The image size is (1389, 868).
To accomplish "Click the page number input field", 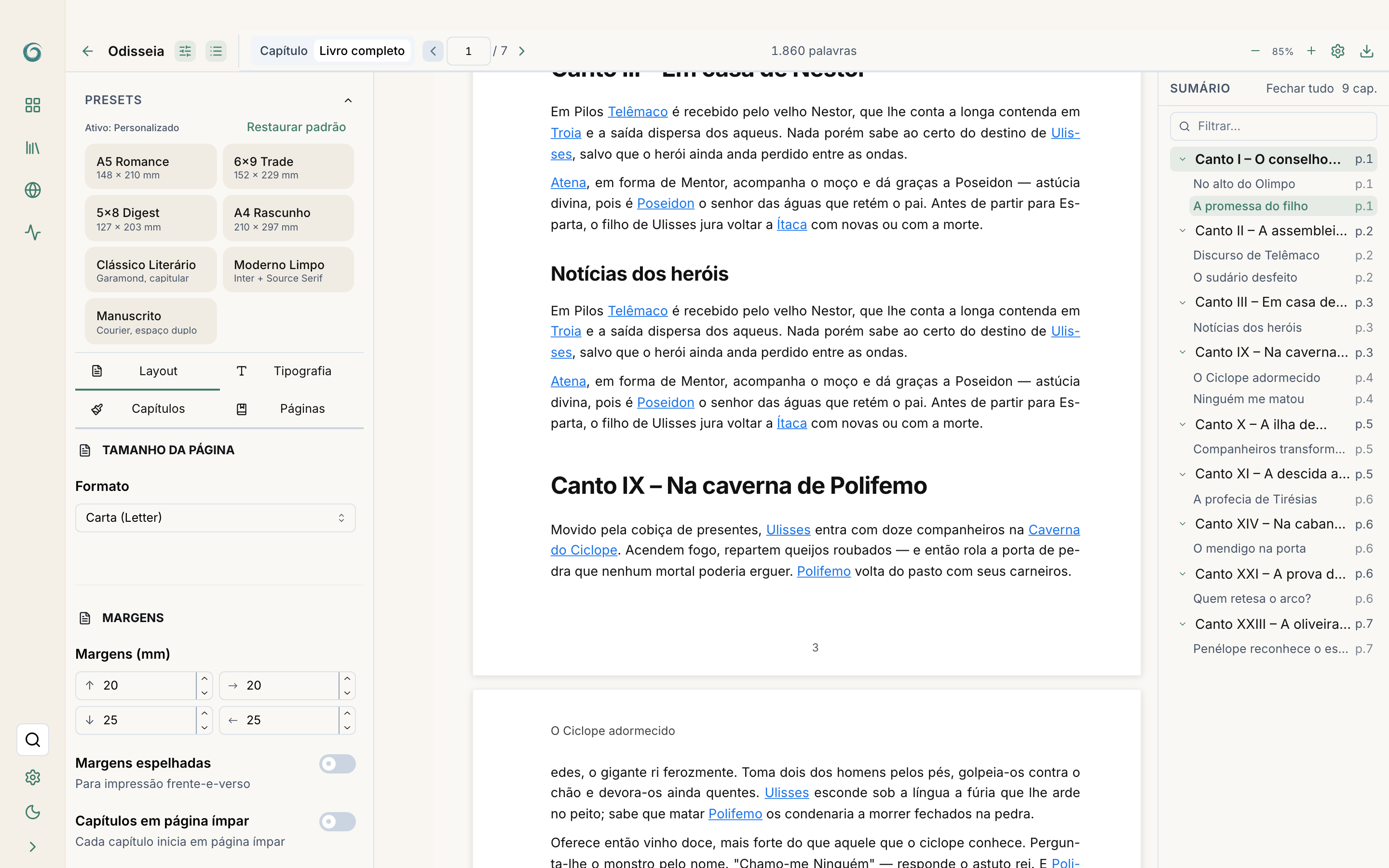I will (x=468, y=51).
